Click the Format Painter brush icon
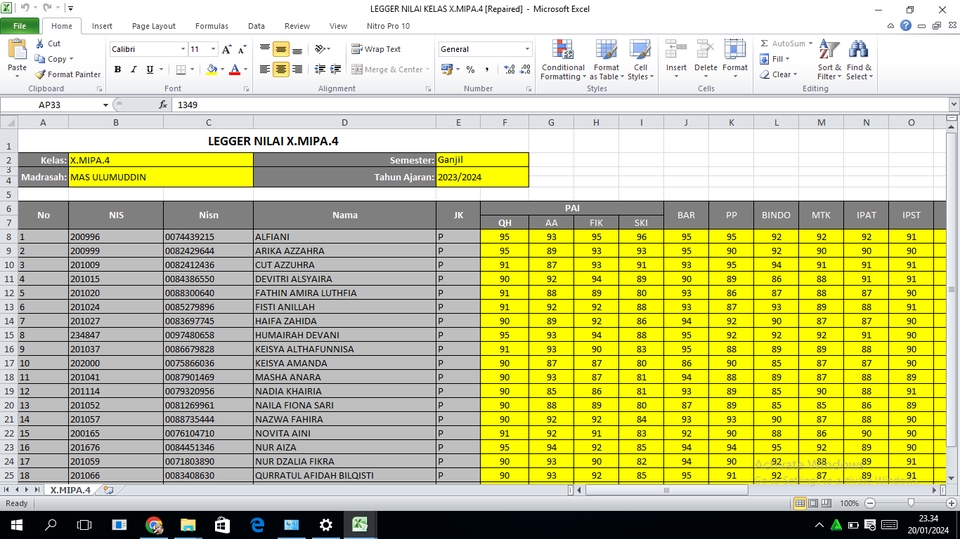Viewport: 960px width, 539px height. [40, 74]
